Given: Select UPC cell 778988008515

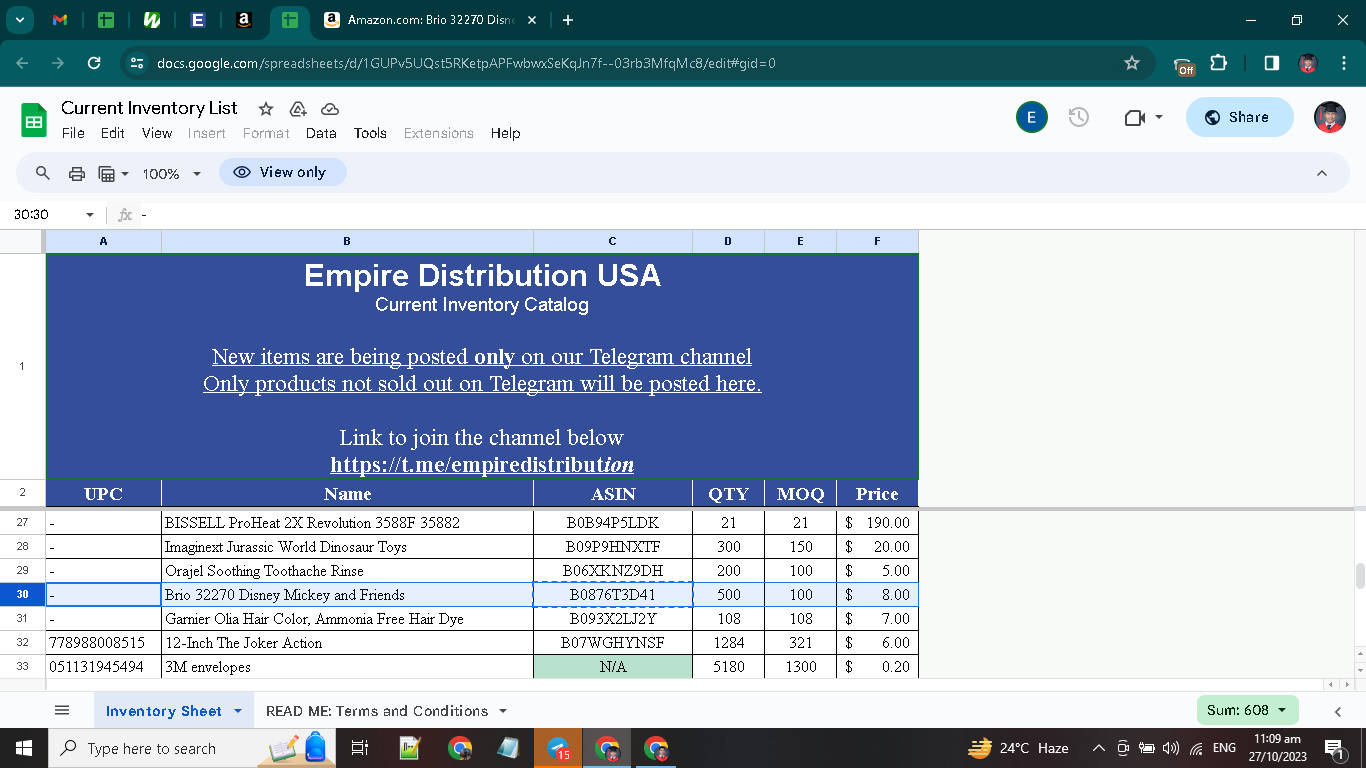Looking at the screenshot, I should tap(104, 643).
